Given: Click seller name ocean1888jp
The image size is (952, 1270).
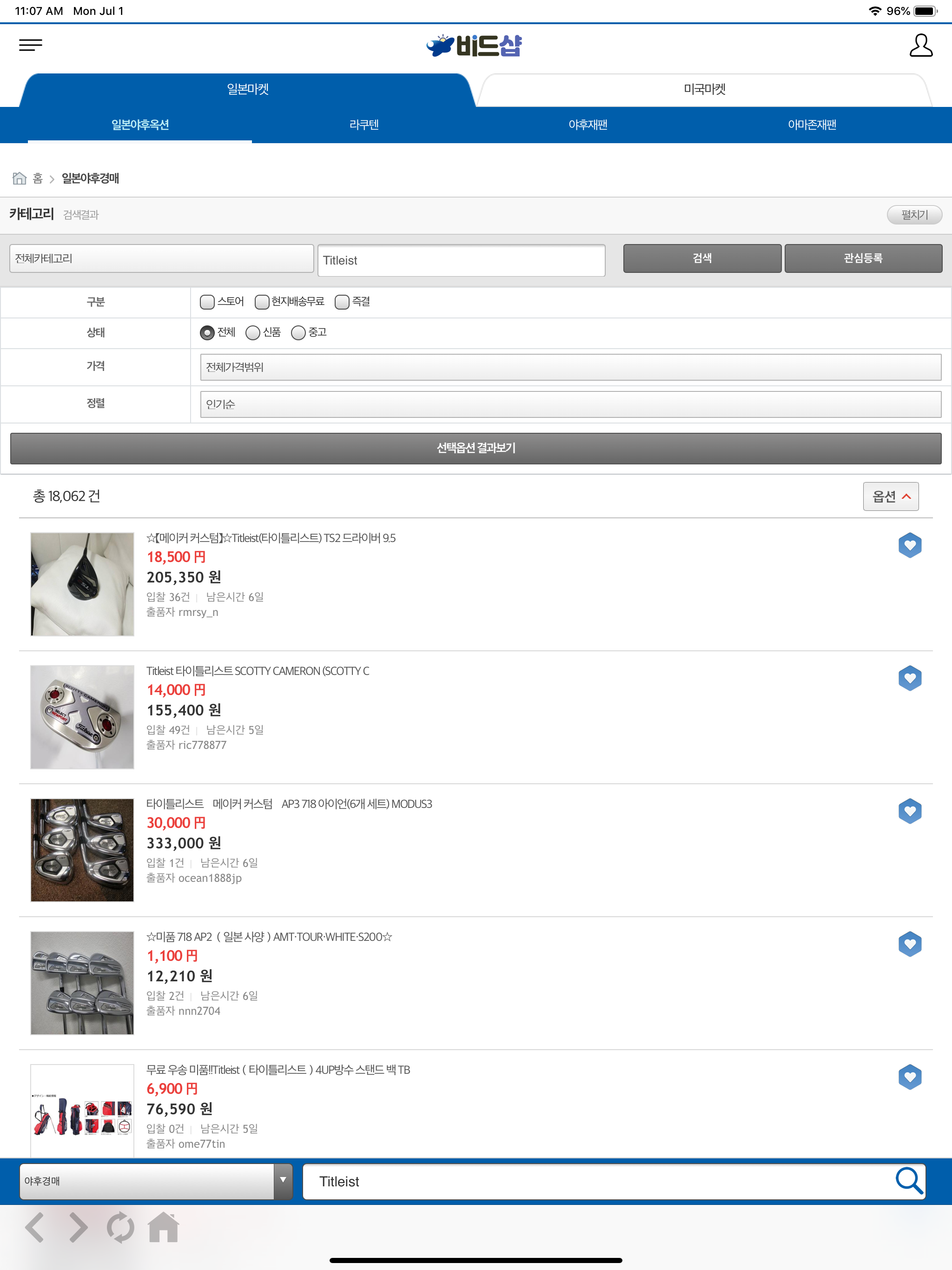Looking at the screenshot, I should tap(210, 879).
